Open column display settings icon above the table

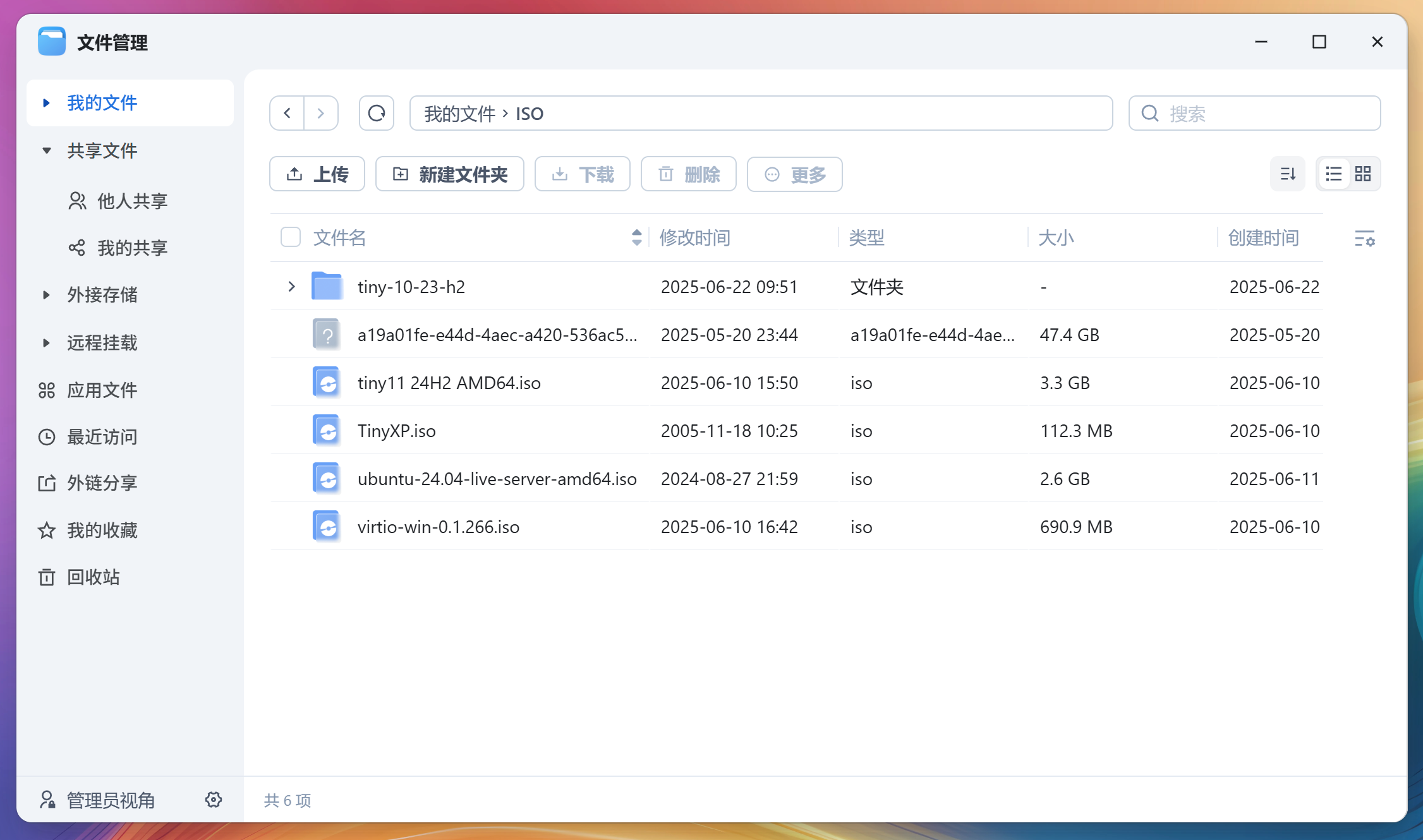1365,240
